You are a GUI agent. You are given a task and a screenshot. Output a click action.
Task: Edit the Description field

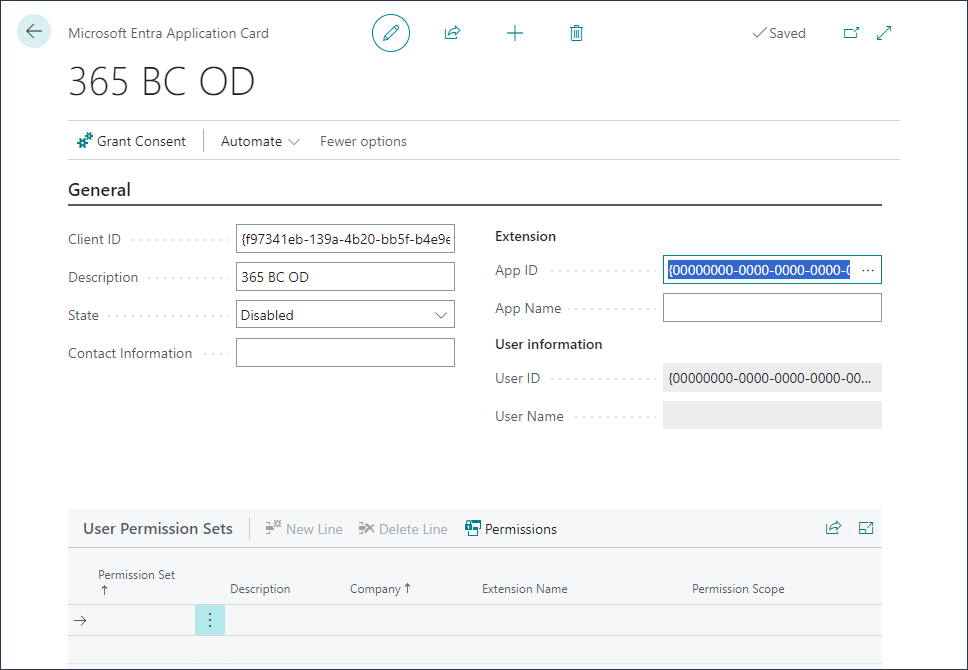coord(345,277)
